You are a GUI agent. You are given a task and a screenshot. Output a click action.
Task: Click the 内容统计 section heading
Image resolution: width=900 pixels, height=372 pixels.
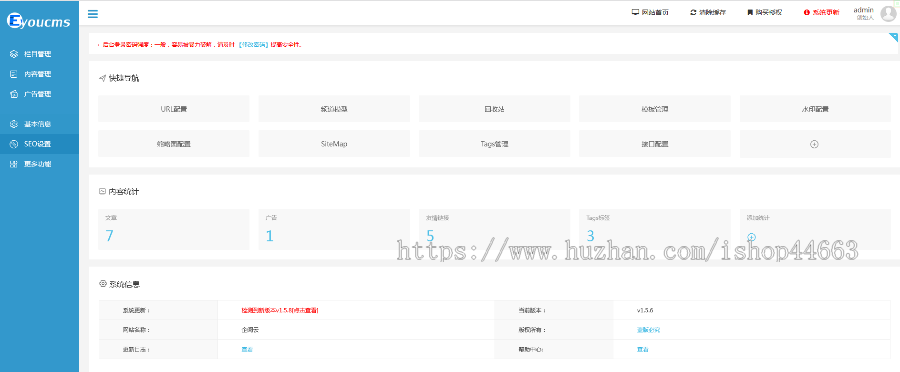pos(123,192)
